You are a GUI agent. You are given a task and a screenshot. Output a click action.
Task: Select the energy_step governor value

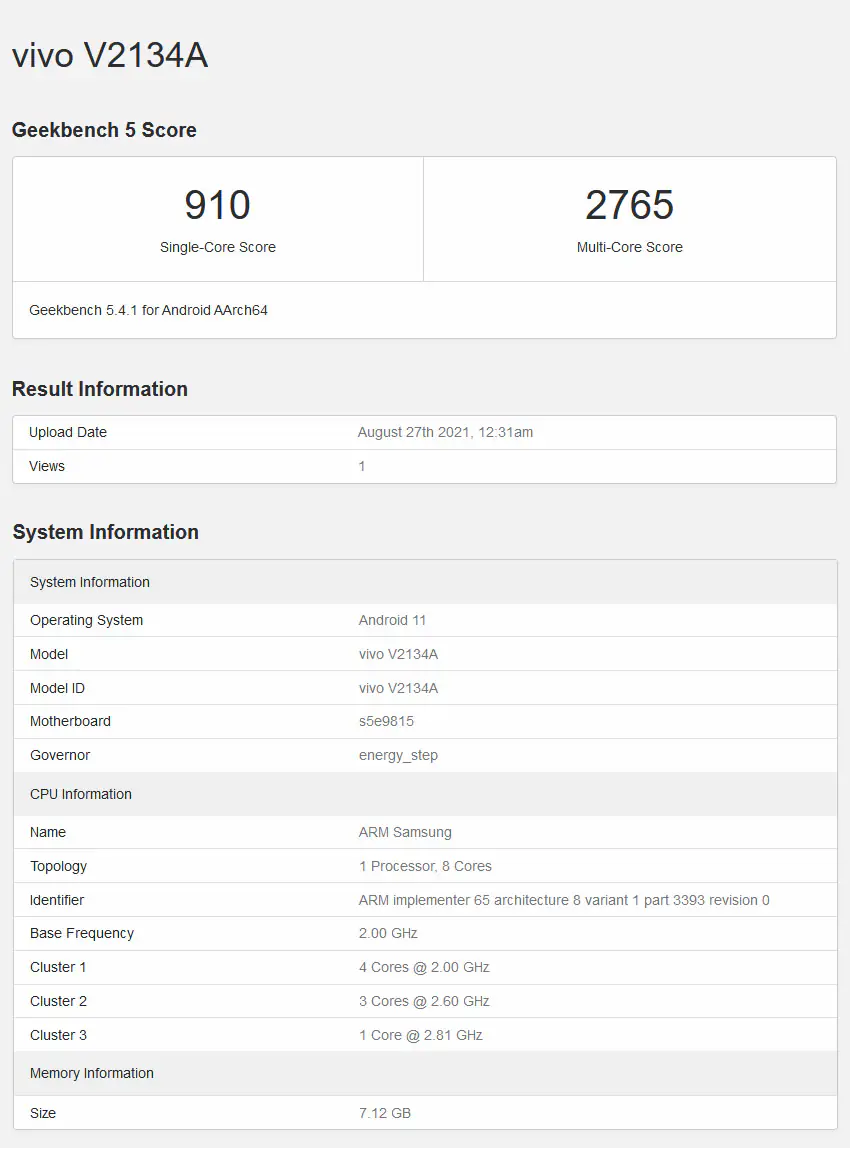coord(398,755)
